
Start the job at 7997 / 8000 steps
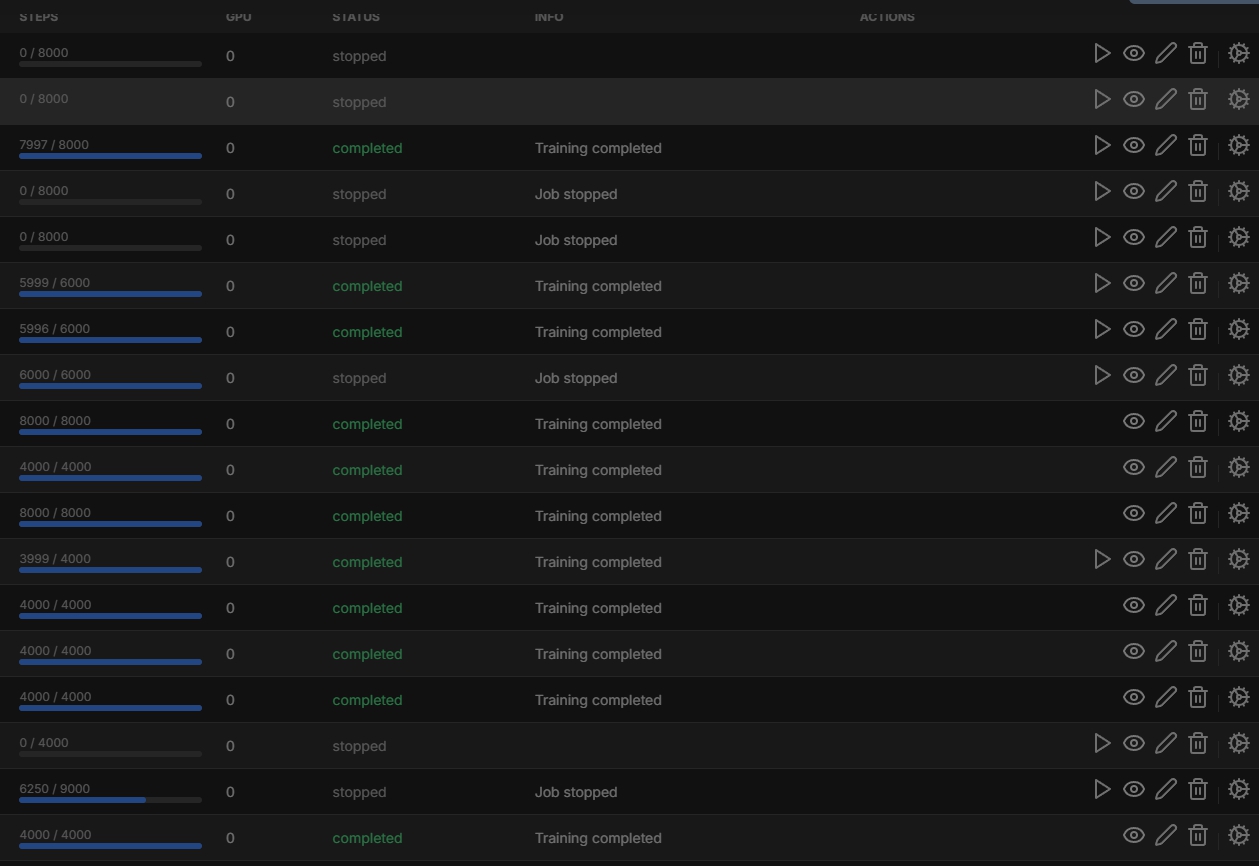click(x=1102, y=145)
